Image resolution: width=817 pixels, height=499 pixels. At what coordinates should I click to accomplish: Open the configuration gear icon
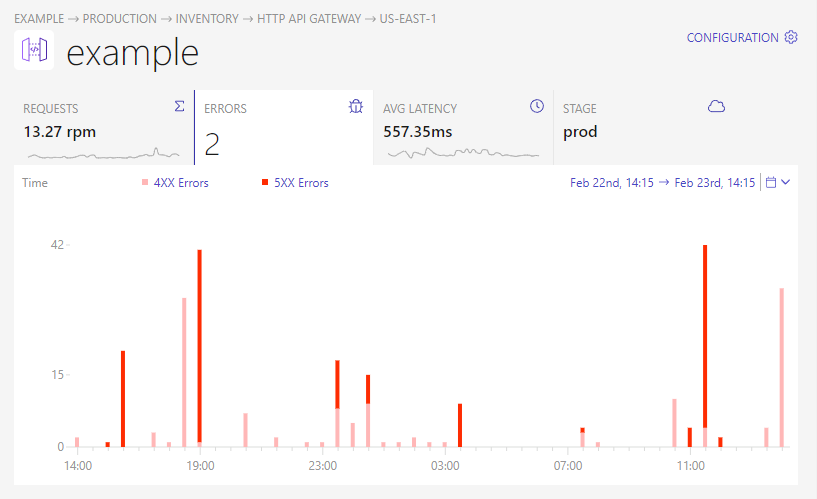[x=791, y=37]
